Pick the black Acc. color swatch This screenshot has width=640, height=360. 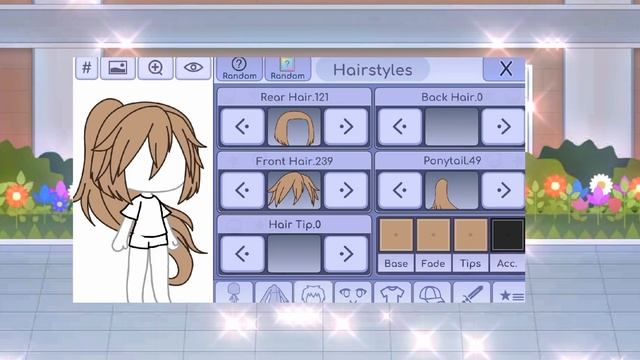pos(508,235)
